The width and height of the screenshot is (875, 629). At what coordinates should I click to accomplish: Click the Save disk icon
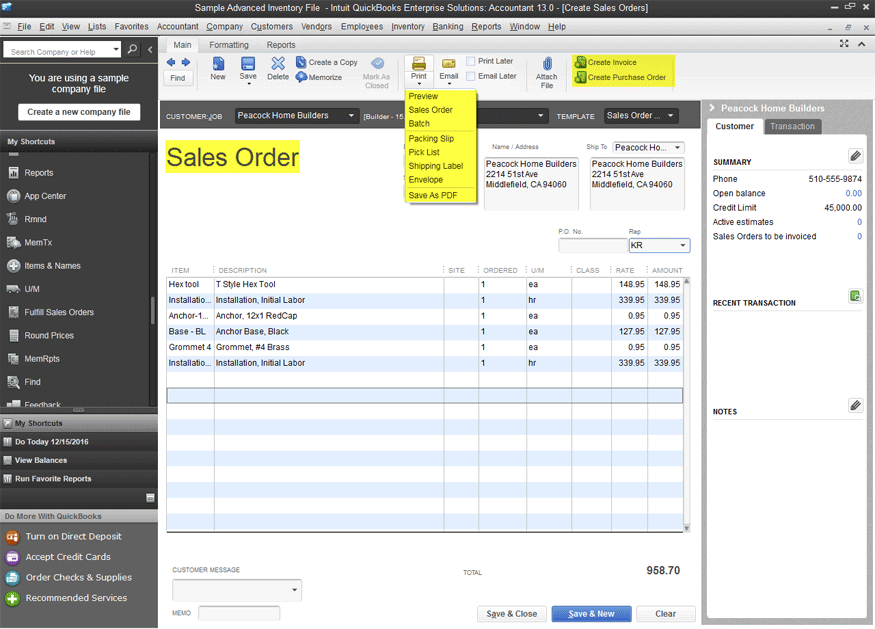pyautogui.click(x=248, y=64)
